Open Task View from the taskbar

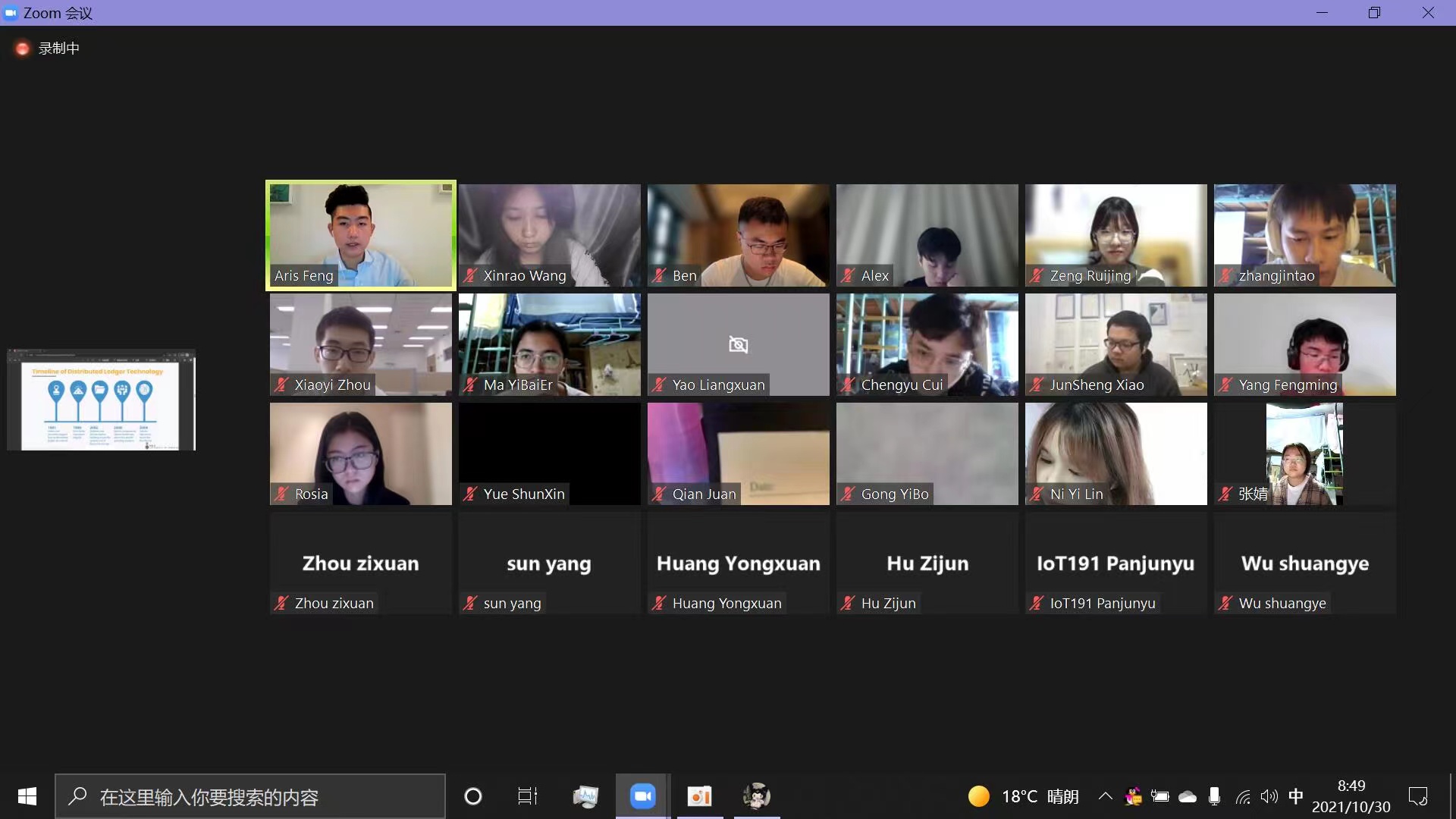point(527,796)
